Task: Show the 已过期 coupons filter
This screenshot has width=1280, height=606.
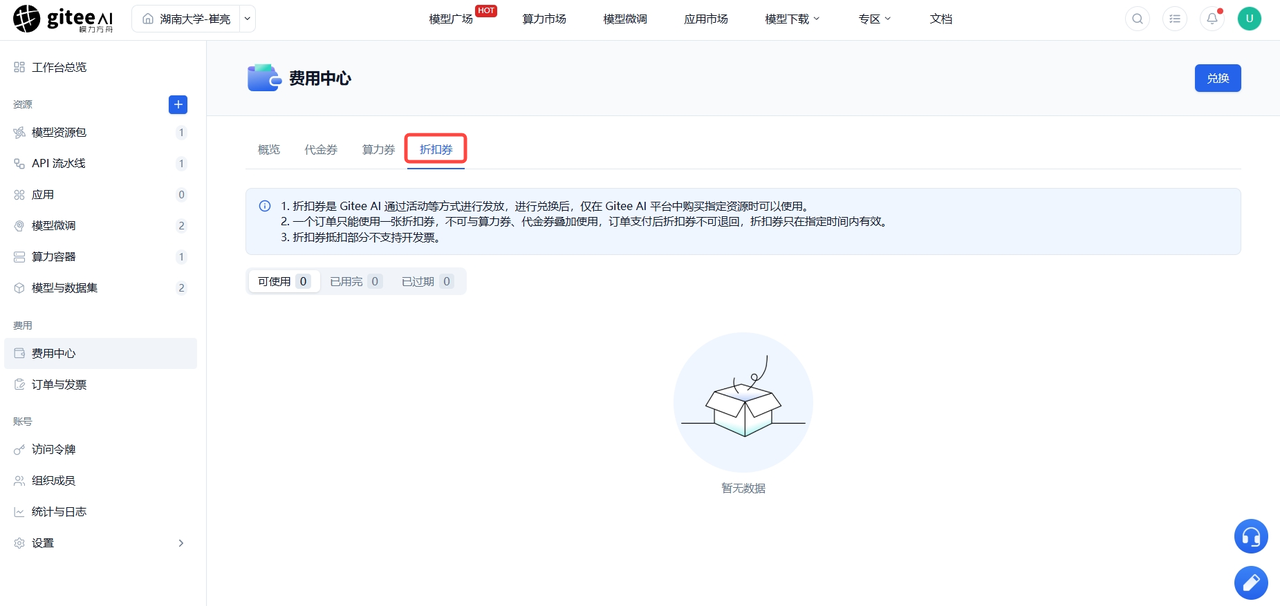Action: click(427, 282)
